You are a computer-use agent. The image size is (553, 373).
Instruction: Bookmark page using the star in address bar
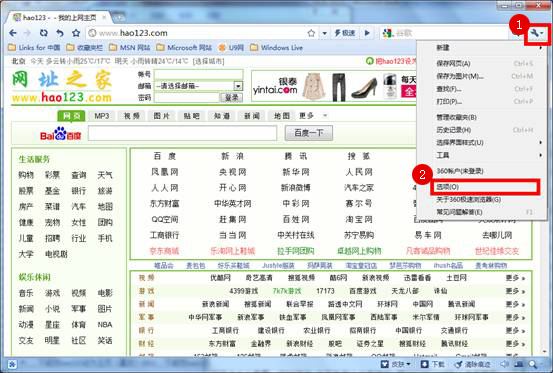(x=311, y=33)
